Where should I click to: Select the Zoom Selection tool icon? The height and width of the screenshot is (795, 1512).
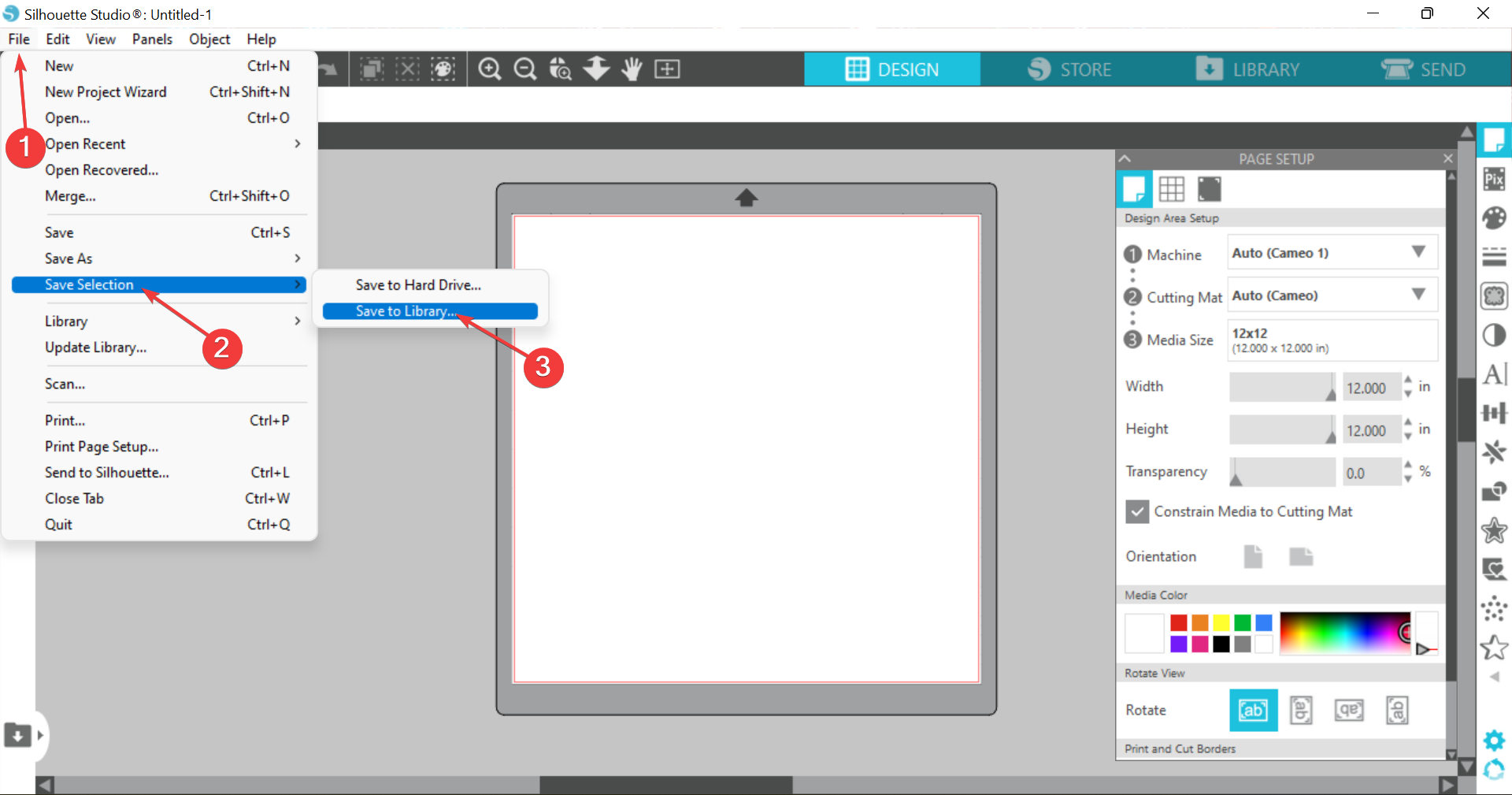click(560, 69)
